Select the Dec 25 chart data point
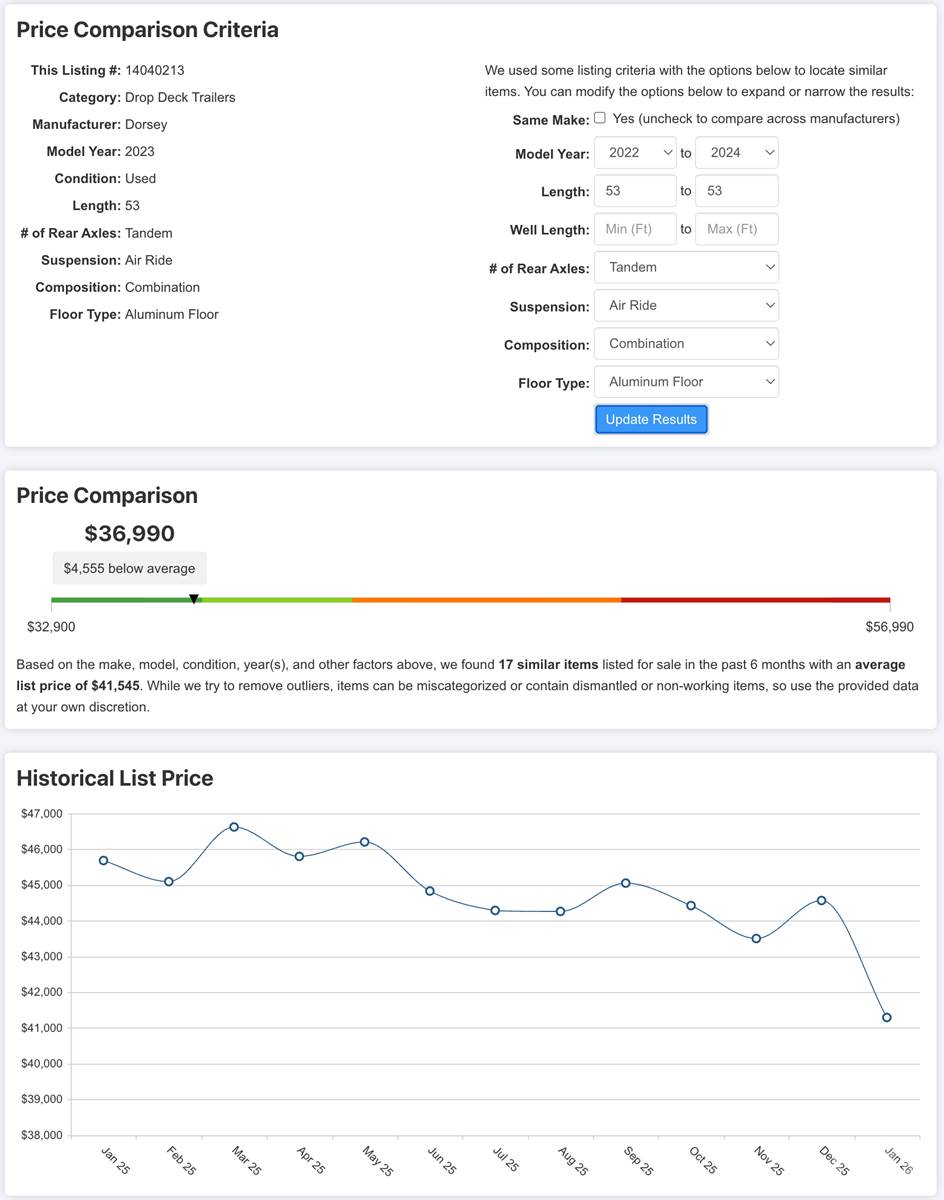The height and width of the screenshot is (1200, 944). pos(822,900)
